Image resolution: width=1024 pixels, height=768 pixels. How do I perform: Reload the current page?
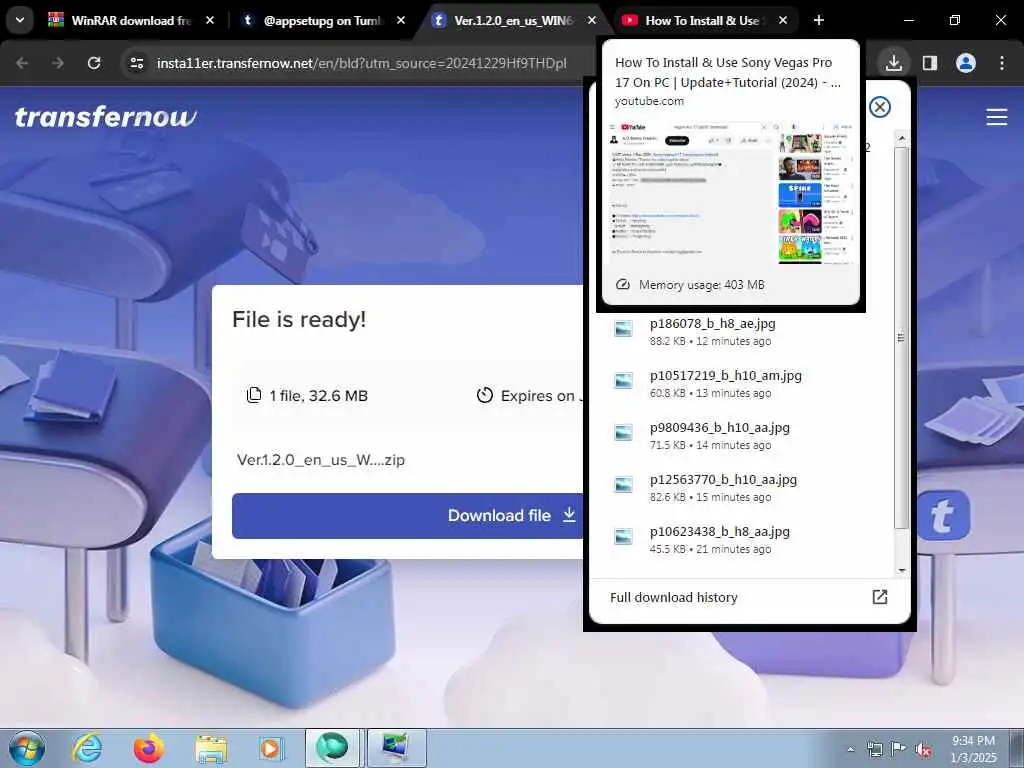(x=94, y=63)
